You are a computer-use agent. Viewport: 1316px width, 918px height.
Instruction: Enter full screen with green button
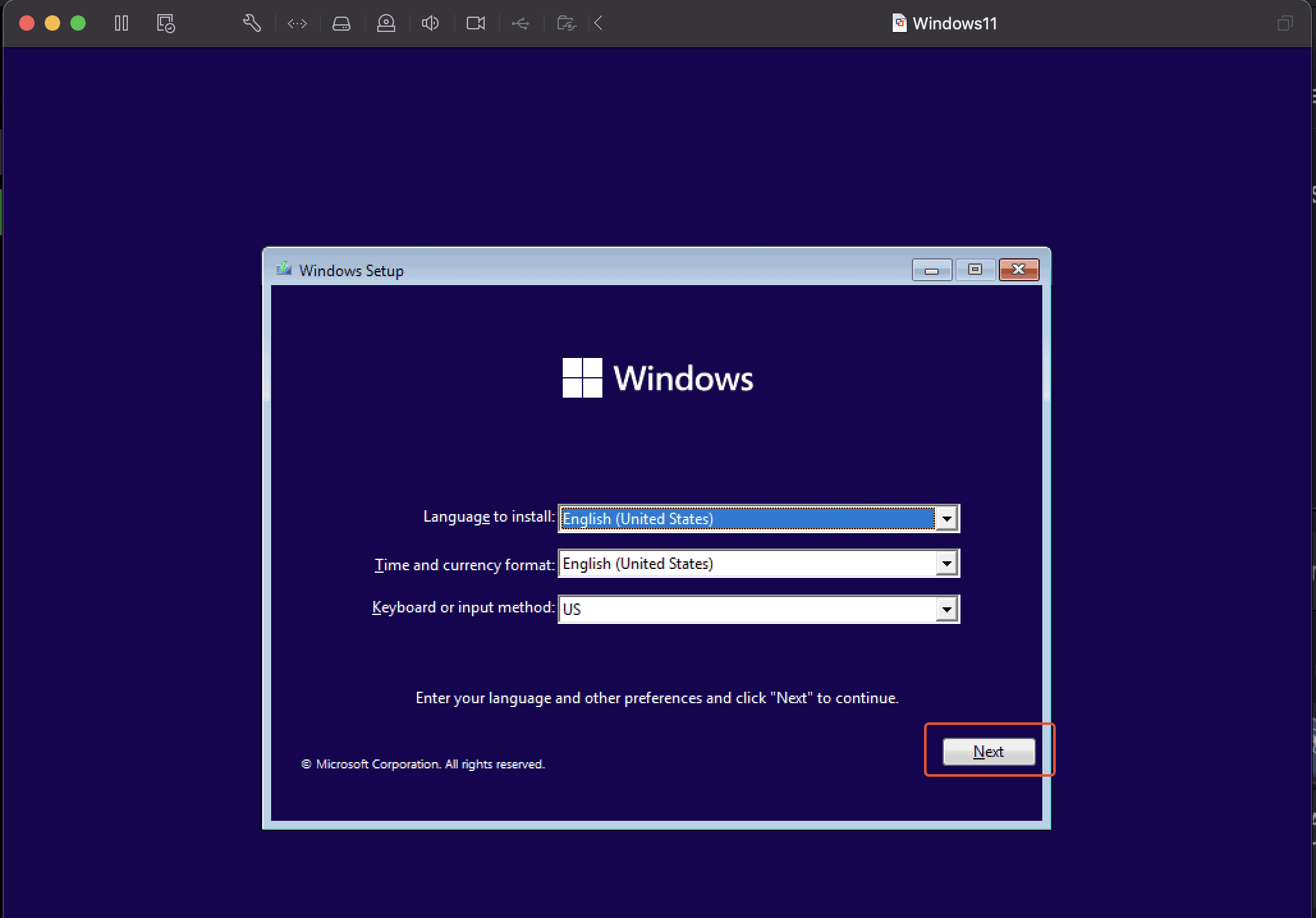tap(78, 24)
